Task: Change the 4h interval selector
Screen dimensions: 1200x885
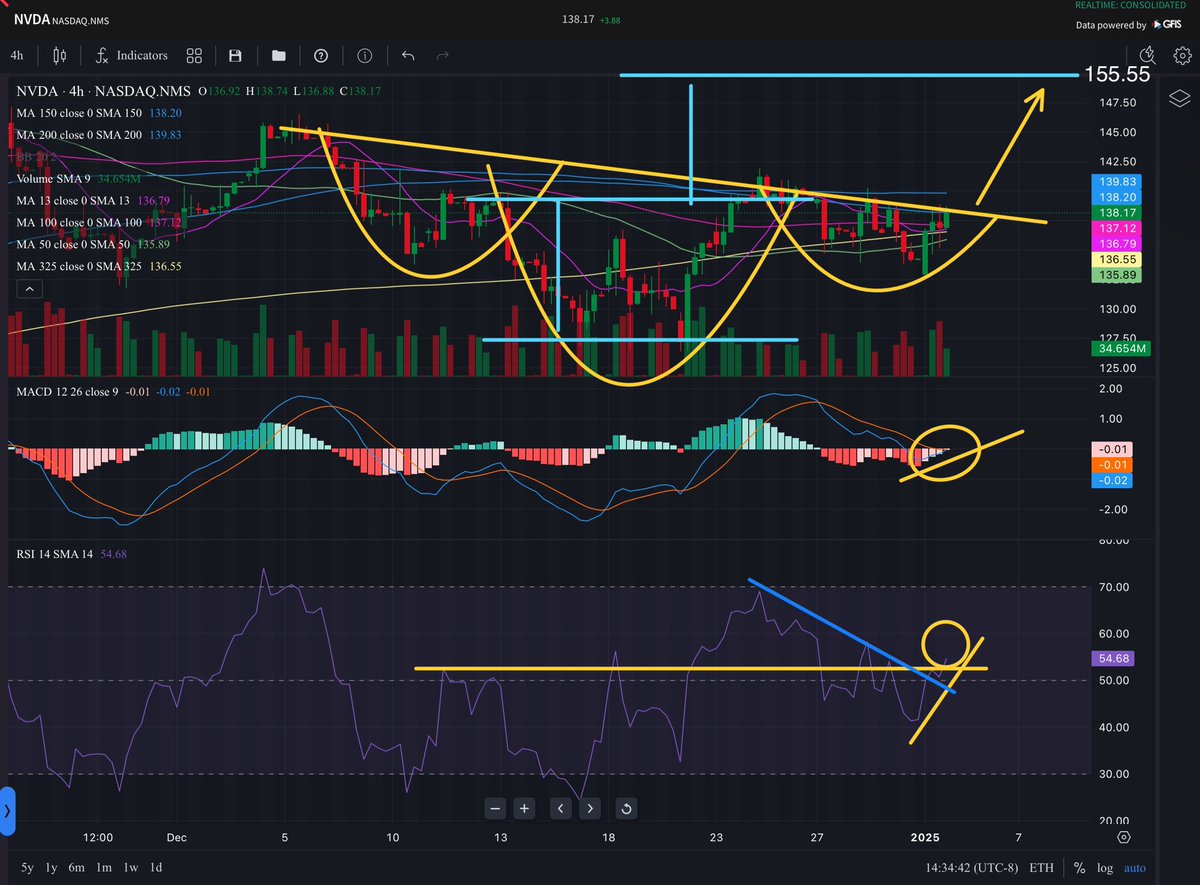Action: [x=17, y=56]
